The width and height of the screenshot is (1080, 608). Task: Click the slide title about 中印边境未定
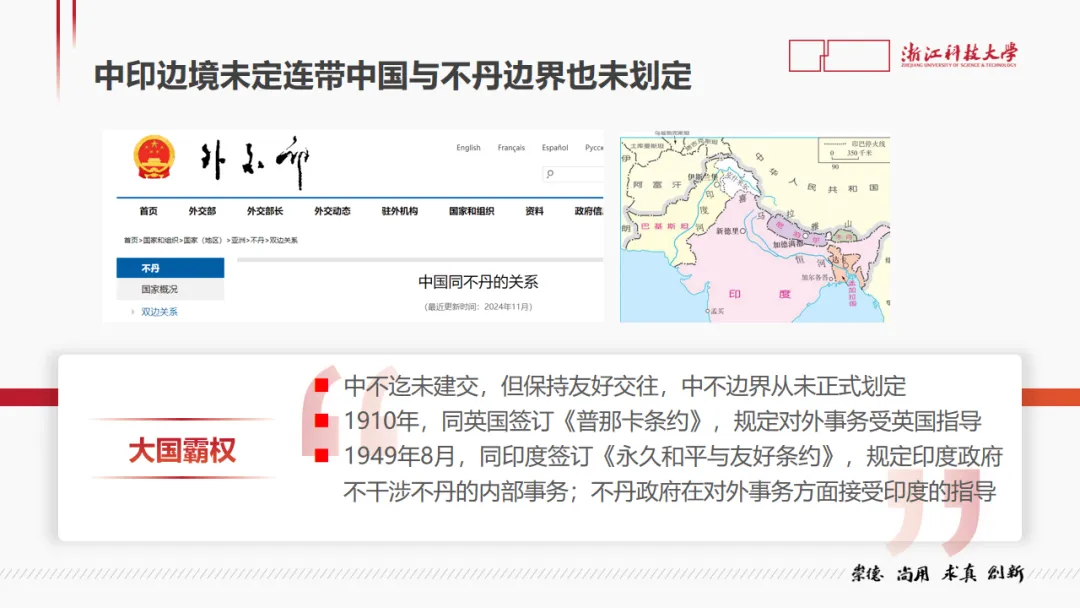[393, 75]
